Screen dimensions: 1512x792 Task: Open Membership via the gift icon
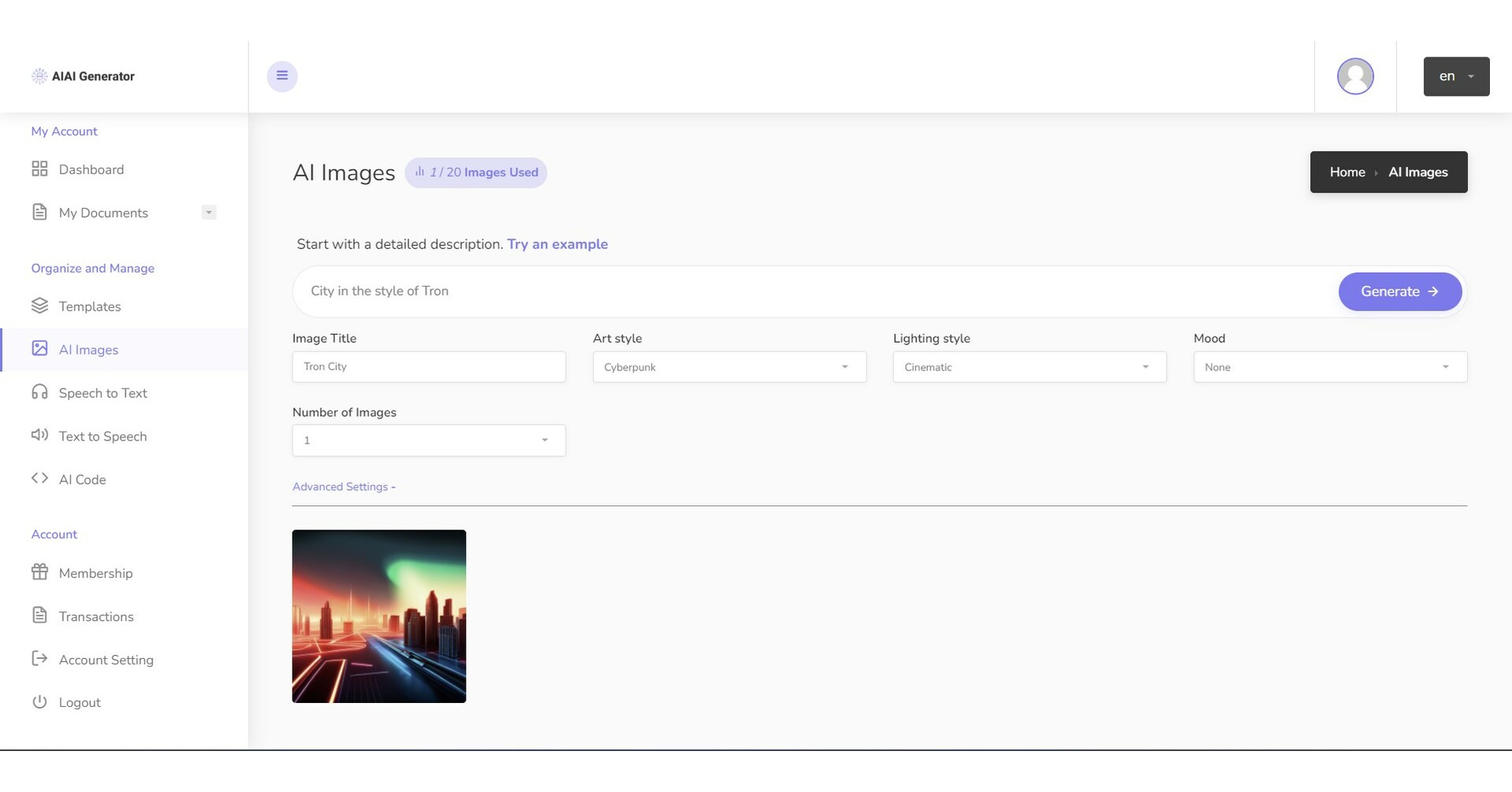click(x=39, y=573)
